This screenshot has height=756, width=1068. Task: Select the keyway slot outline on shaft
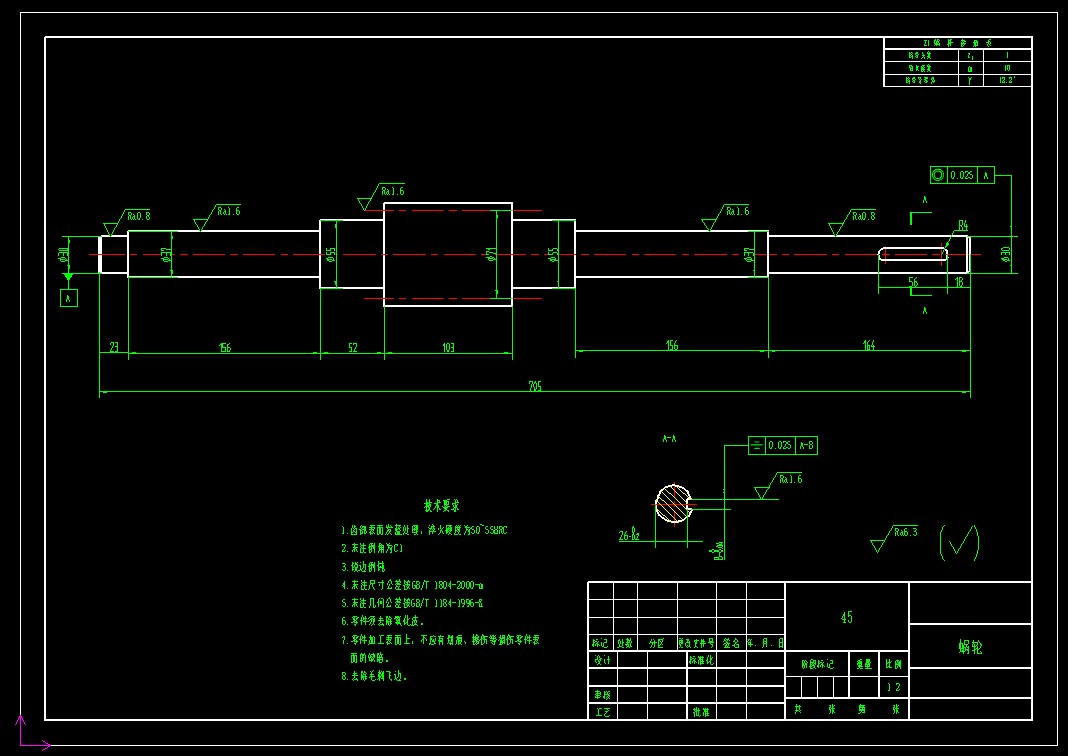913,255
